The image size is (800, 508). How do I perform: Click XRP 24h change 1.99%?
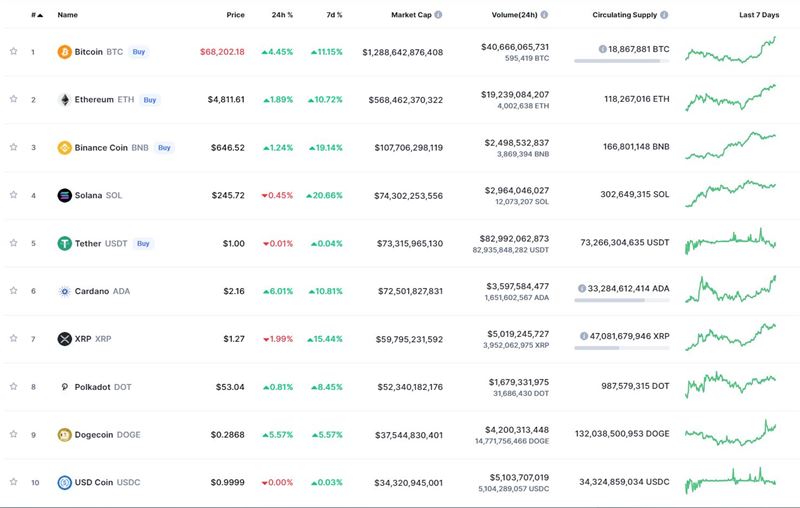tap(278, 339)
